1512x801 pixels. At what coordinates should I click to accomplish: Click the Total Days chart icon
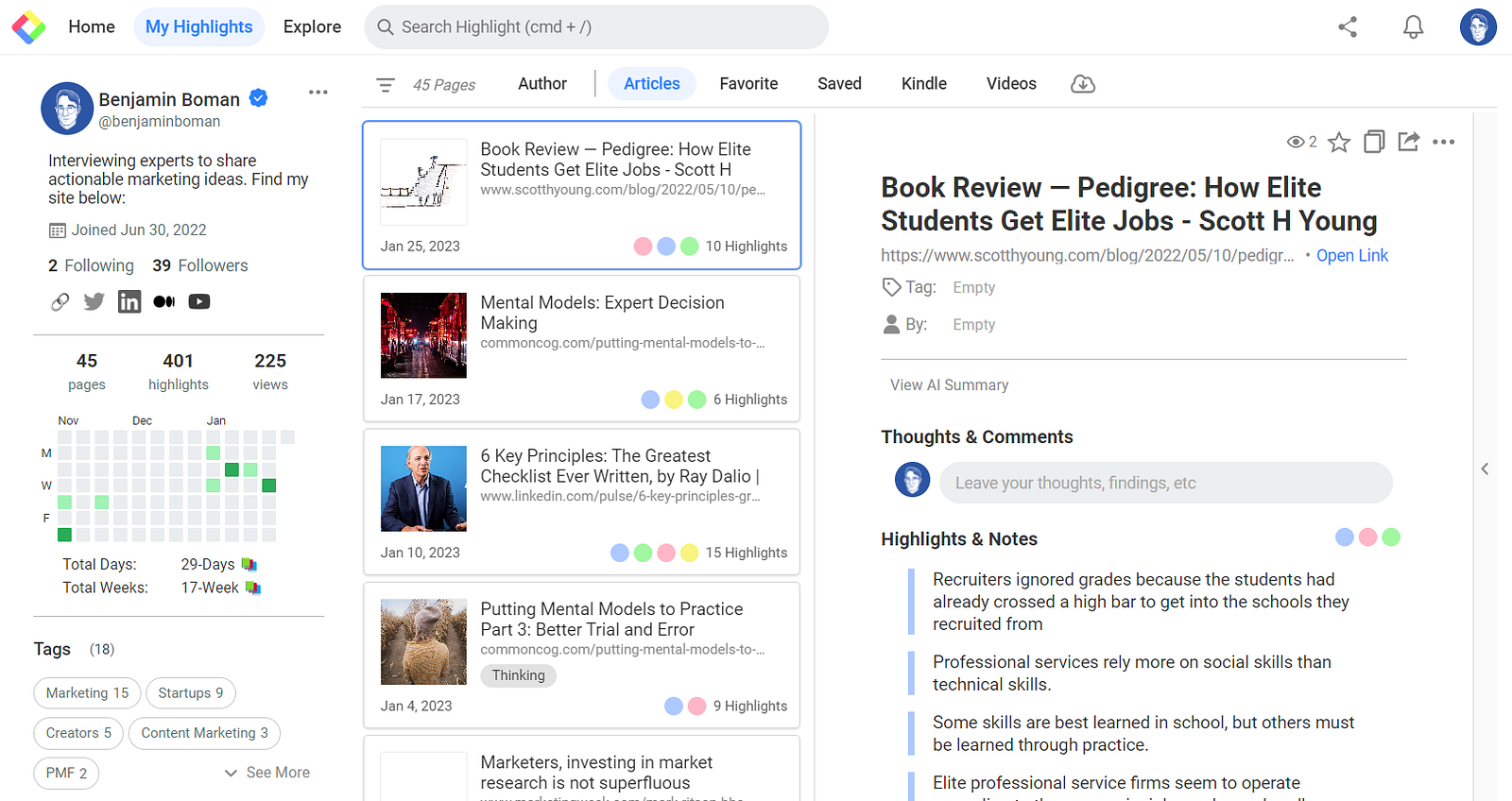(x=249, y=565)
